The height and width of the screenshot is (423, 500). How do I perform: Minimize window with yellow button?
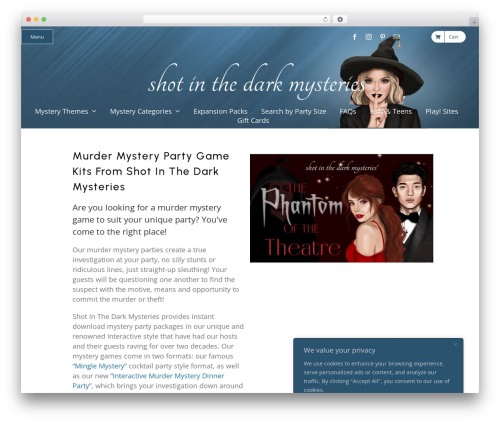[36, 19]
